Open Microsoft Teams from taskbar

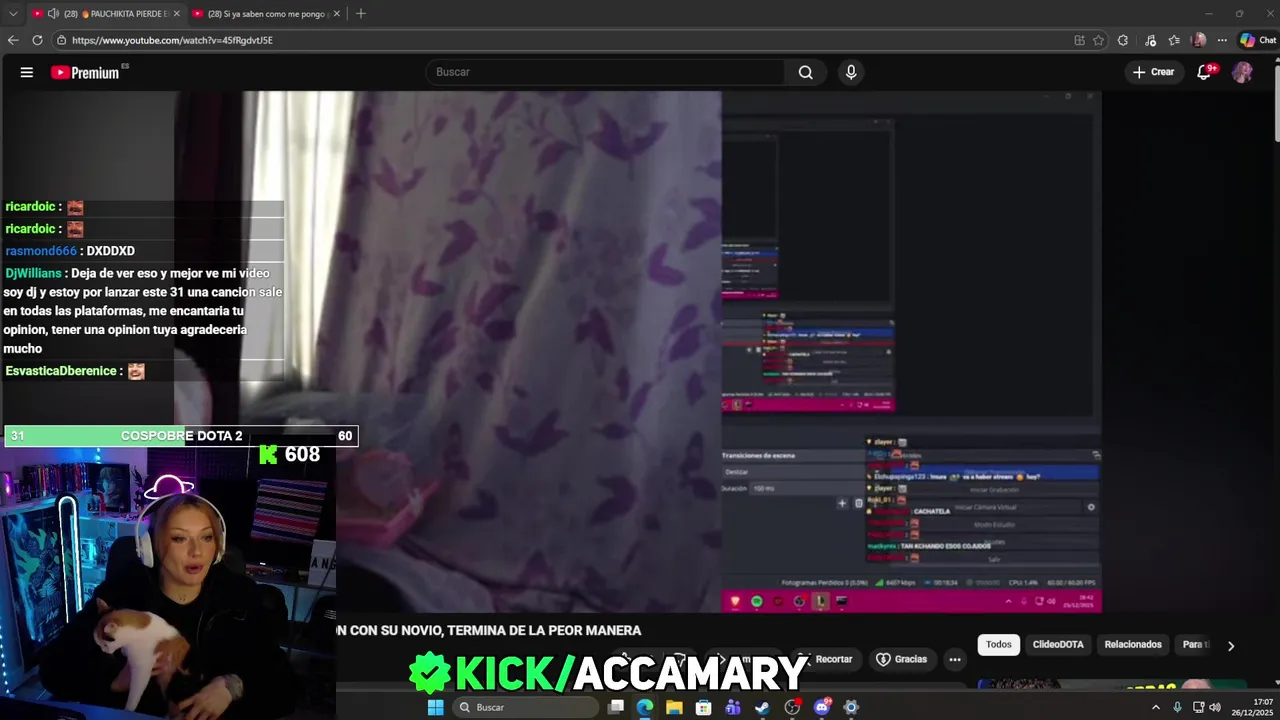(x=733, y=707)
